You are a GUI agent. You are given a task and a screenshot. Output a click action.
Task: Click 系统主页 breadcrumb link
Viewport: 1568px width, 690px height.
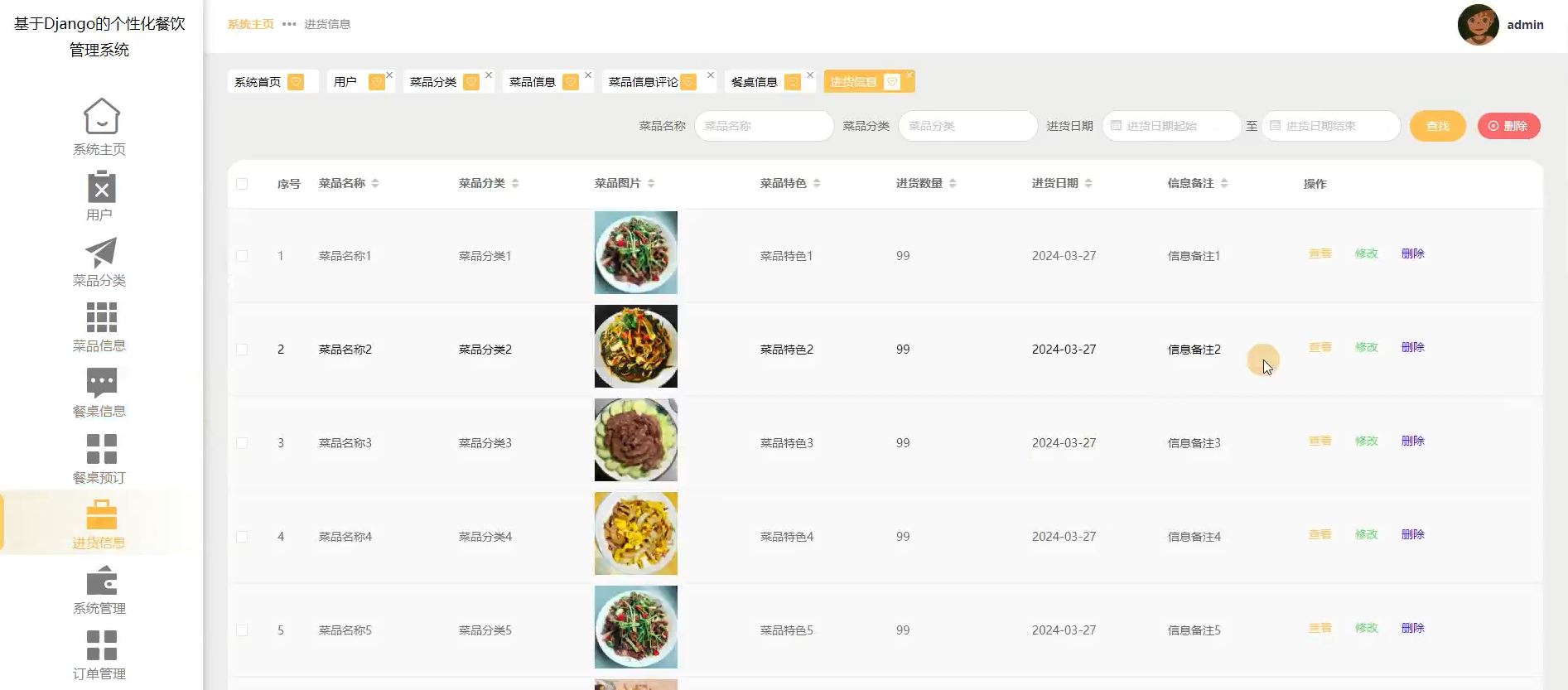(x=251, y=24)
